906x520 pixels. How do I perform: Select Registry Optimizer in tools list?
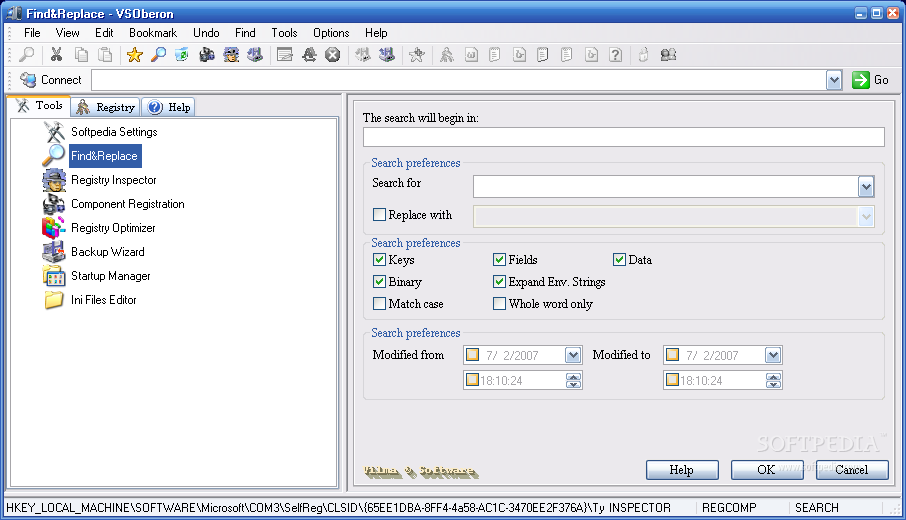[113, 228]
